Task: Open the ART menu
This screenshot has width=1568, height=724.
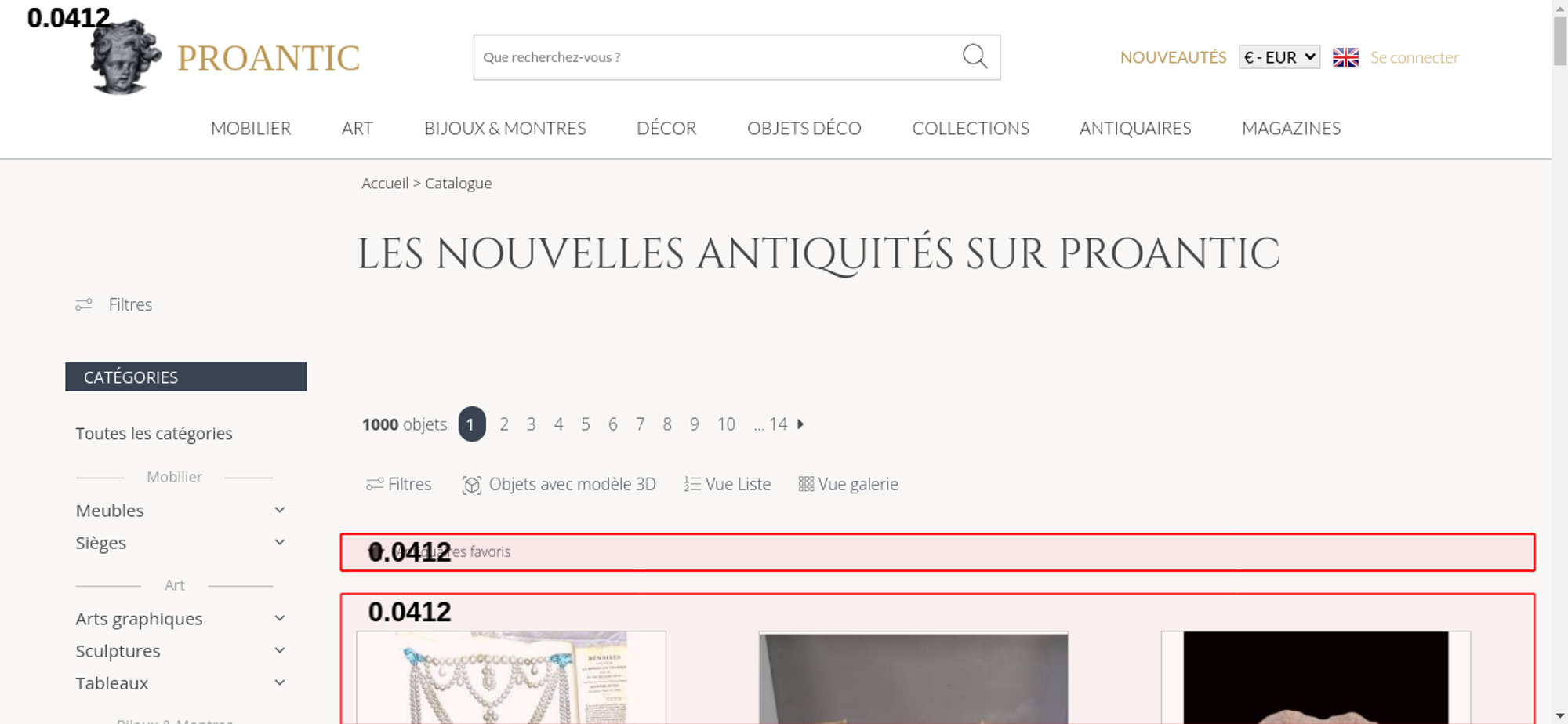Action: tap(358, 128)
